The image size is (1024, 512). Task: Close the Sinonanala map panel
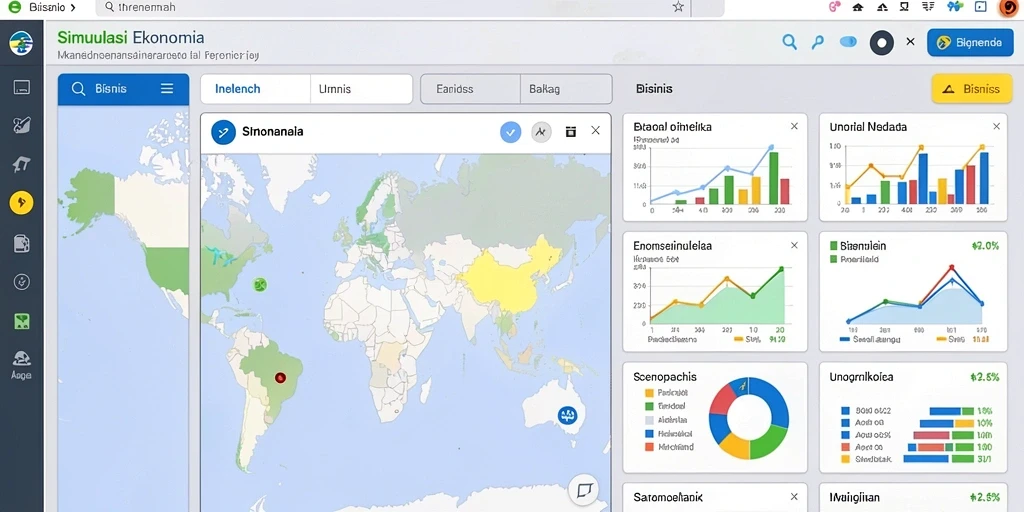click(596, 131)
